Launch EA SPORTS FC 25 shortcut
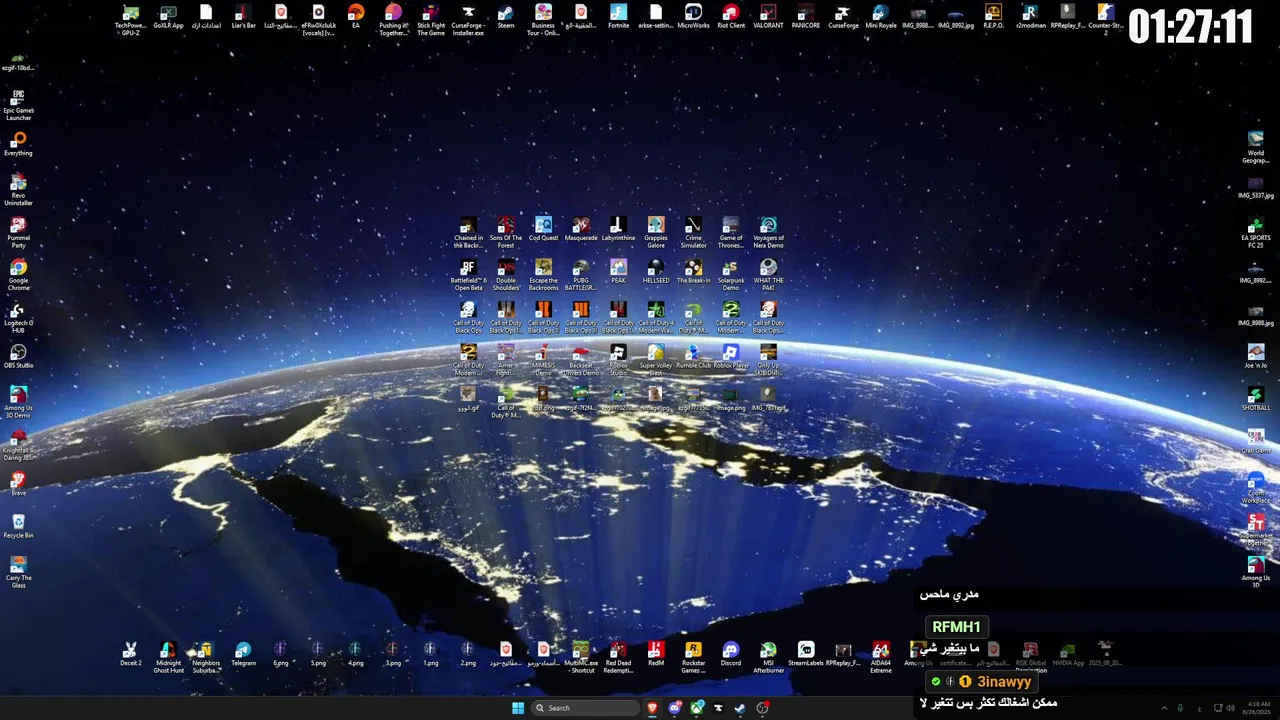The height and width of the screenshot is (720, 1280). [x=1256, y=232]
